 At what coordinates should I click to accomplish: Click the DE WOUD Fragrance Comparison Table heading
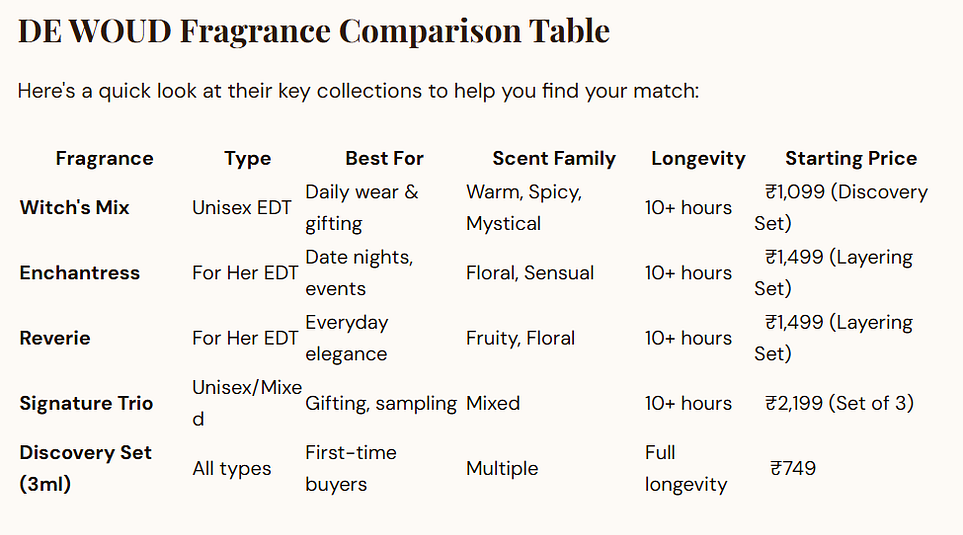[x=313, y=31]
